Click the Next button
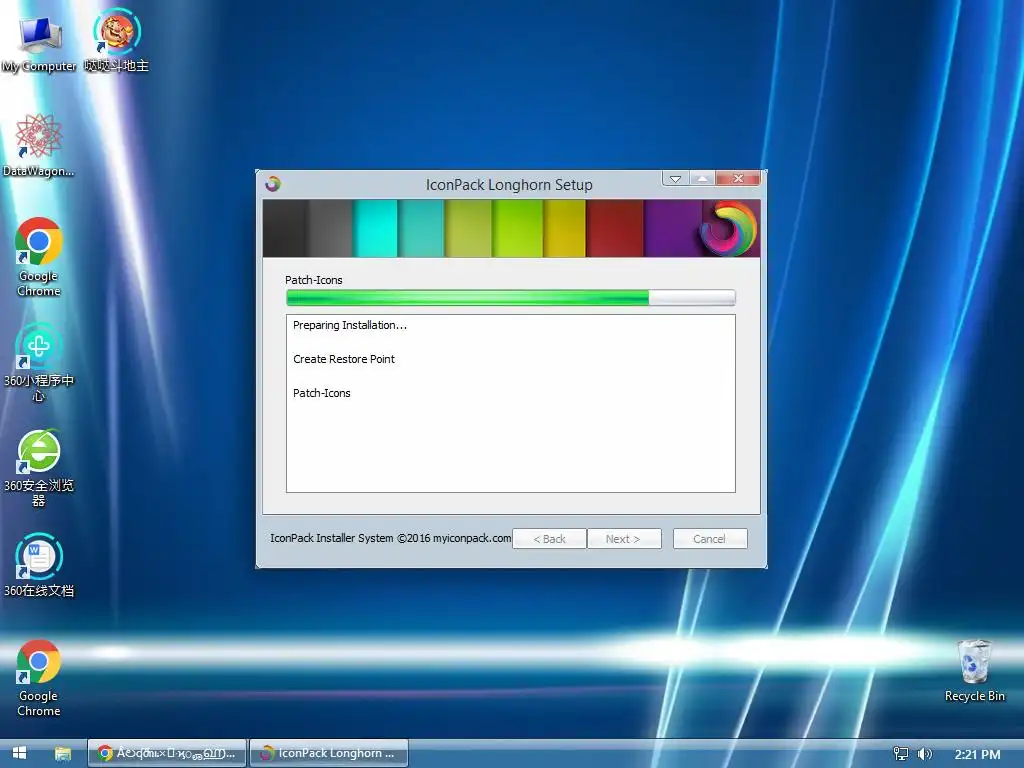Viewport: 1024px width, 768px height. (x=624, y=539)
